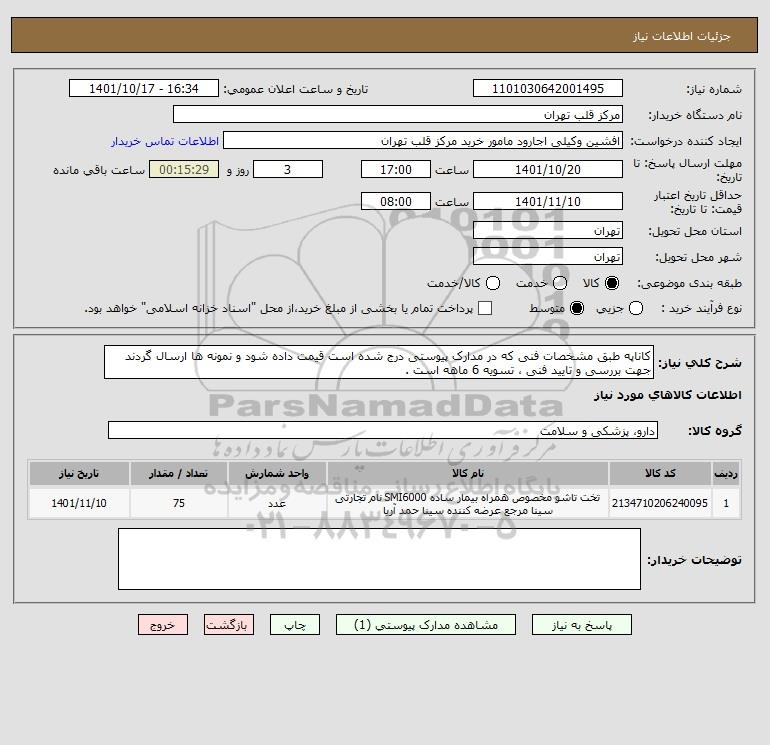Click the delivery province field تهران
Viewport: 770px width, 745px height.
point(548,230)
